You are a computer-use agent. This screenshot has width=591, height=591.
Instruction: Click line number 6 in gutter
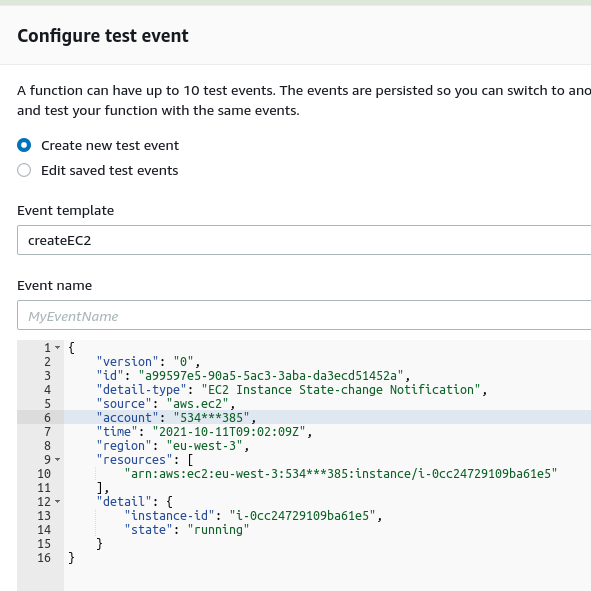coord(47,418)
